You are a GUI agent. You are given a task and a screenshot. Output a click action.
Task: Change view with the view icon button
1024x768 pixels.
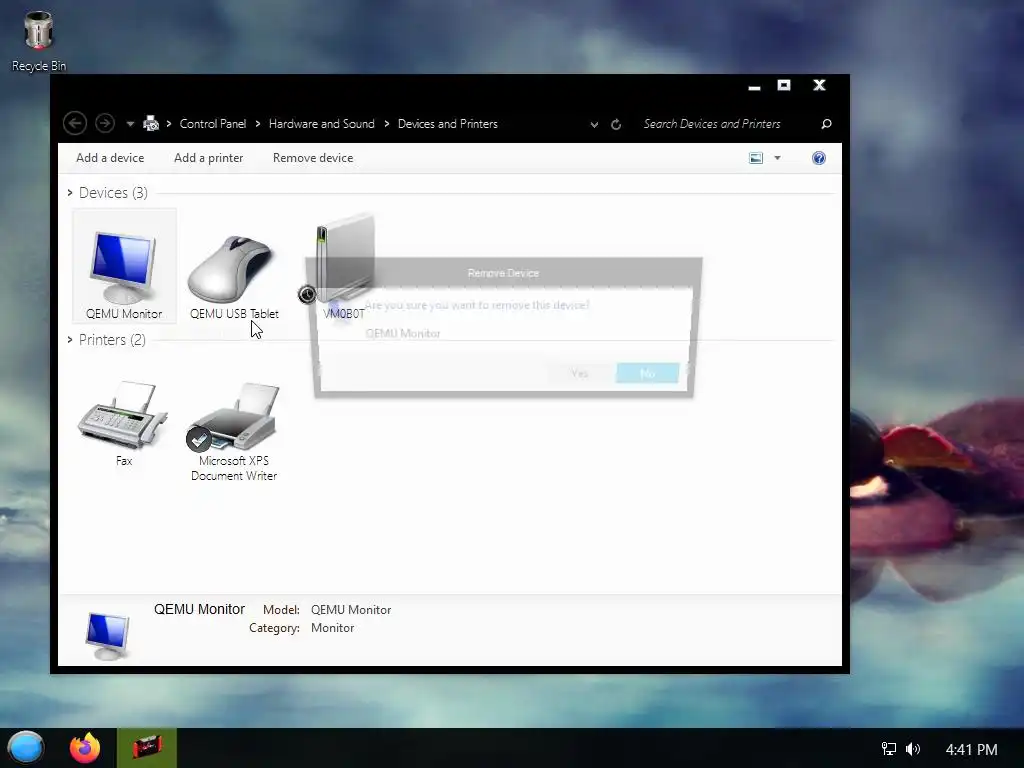click(x=756, y=158)
